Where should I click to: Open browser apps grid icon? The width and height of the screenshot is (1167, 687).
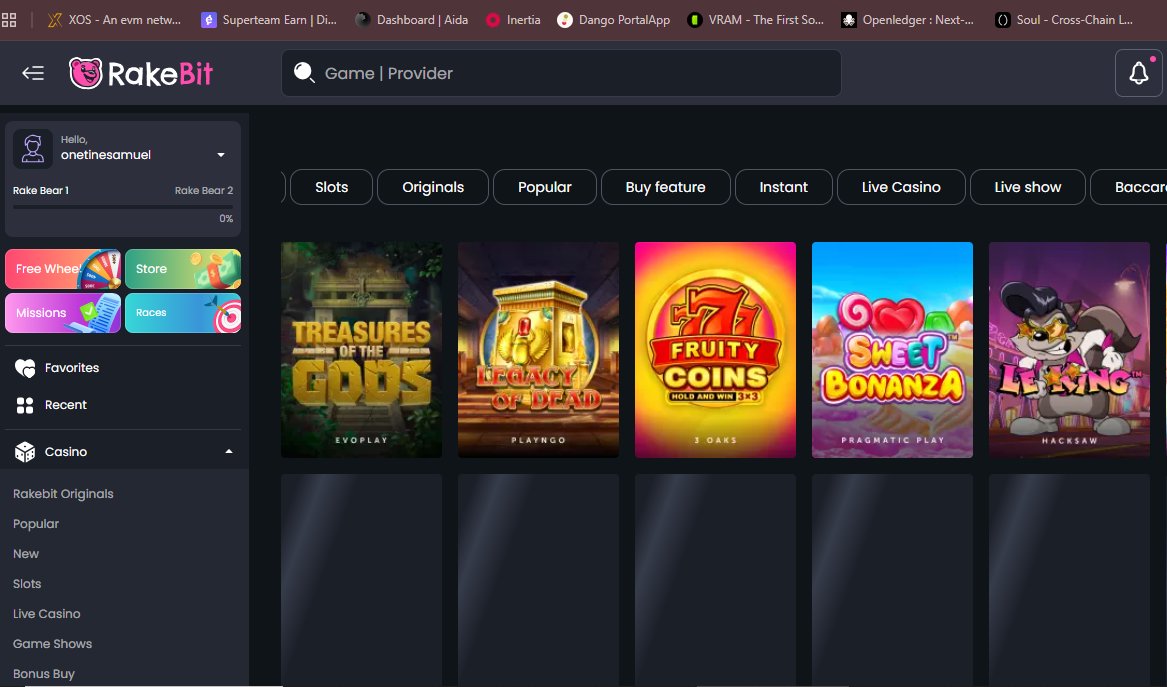[x=9, y=20]
